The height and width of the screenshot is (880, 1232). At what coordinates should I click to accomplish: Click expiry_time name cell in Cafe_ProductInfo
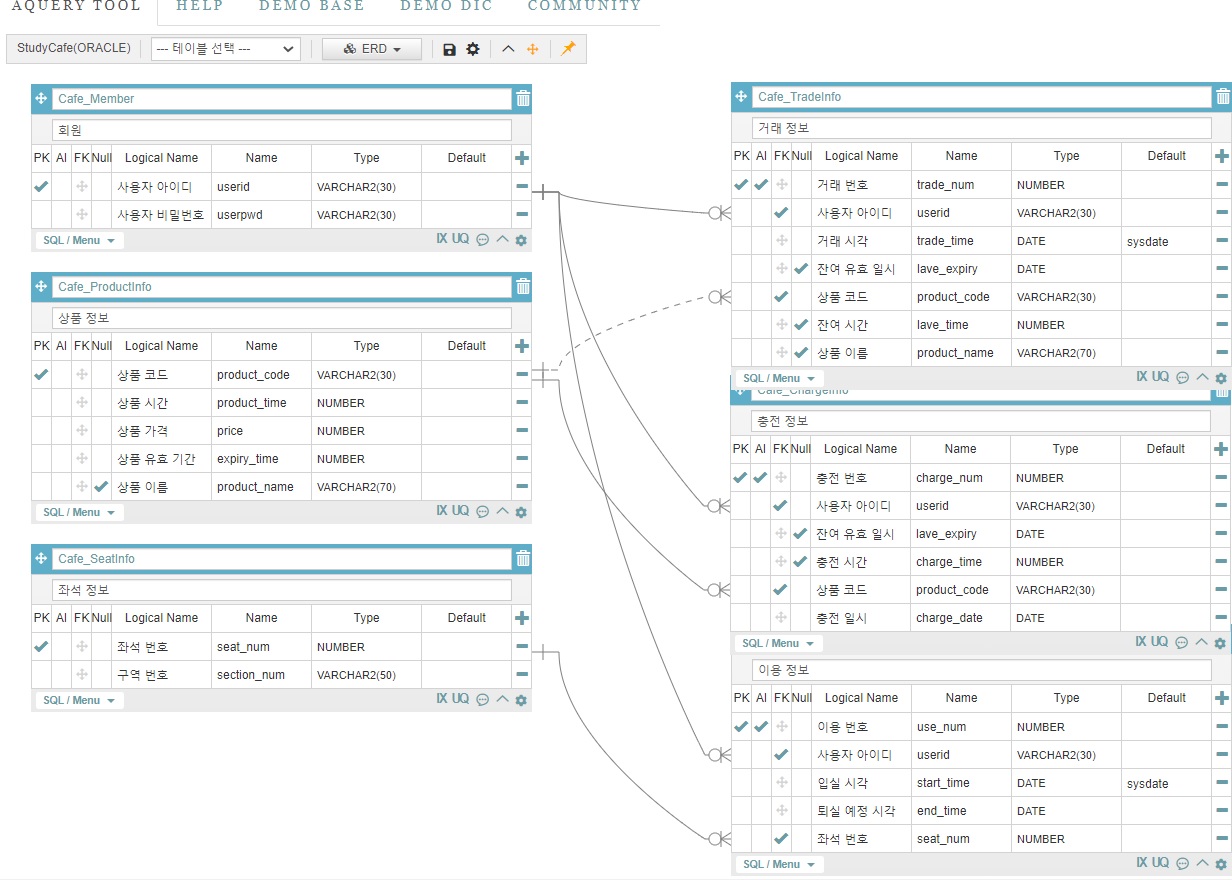click(261, 459)
